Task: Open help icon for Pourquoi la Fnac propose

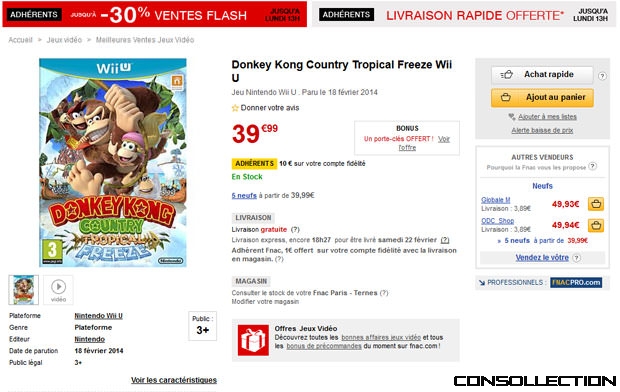Action: pos(592,166)
